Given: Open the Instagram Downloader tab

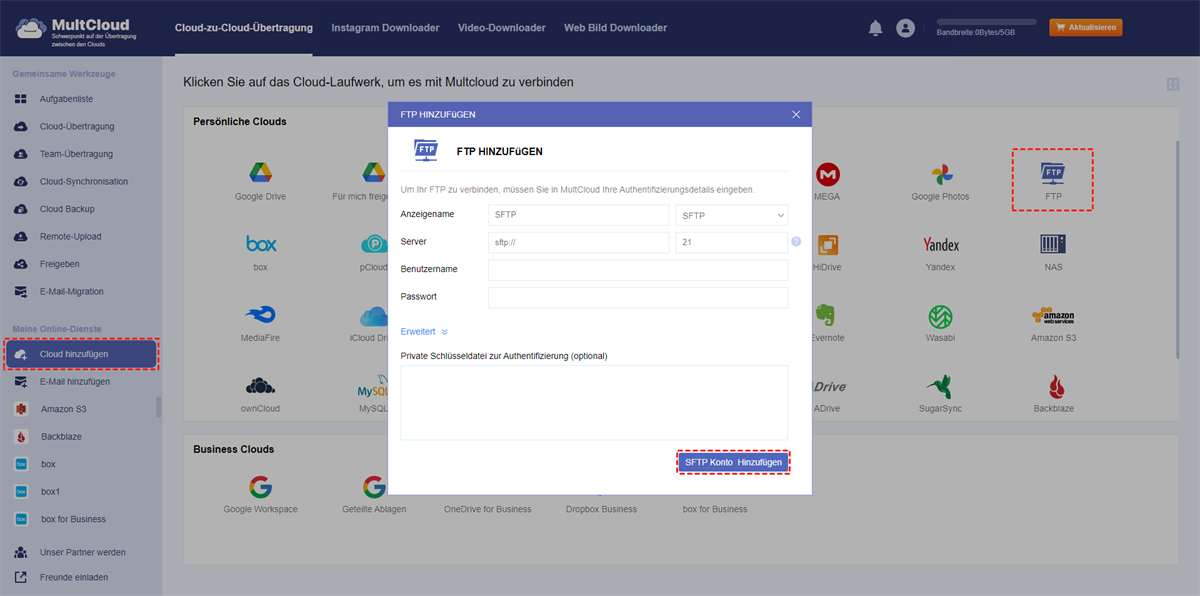Looking at the screenshot, I should point(385,28).
